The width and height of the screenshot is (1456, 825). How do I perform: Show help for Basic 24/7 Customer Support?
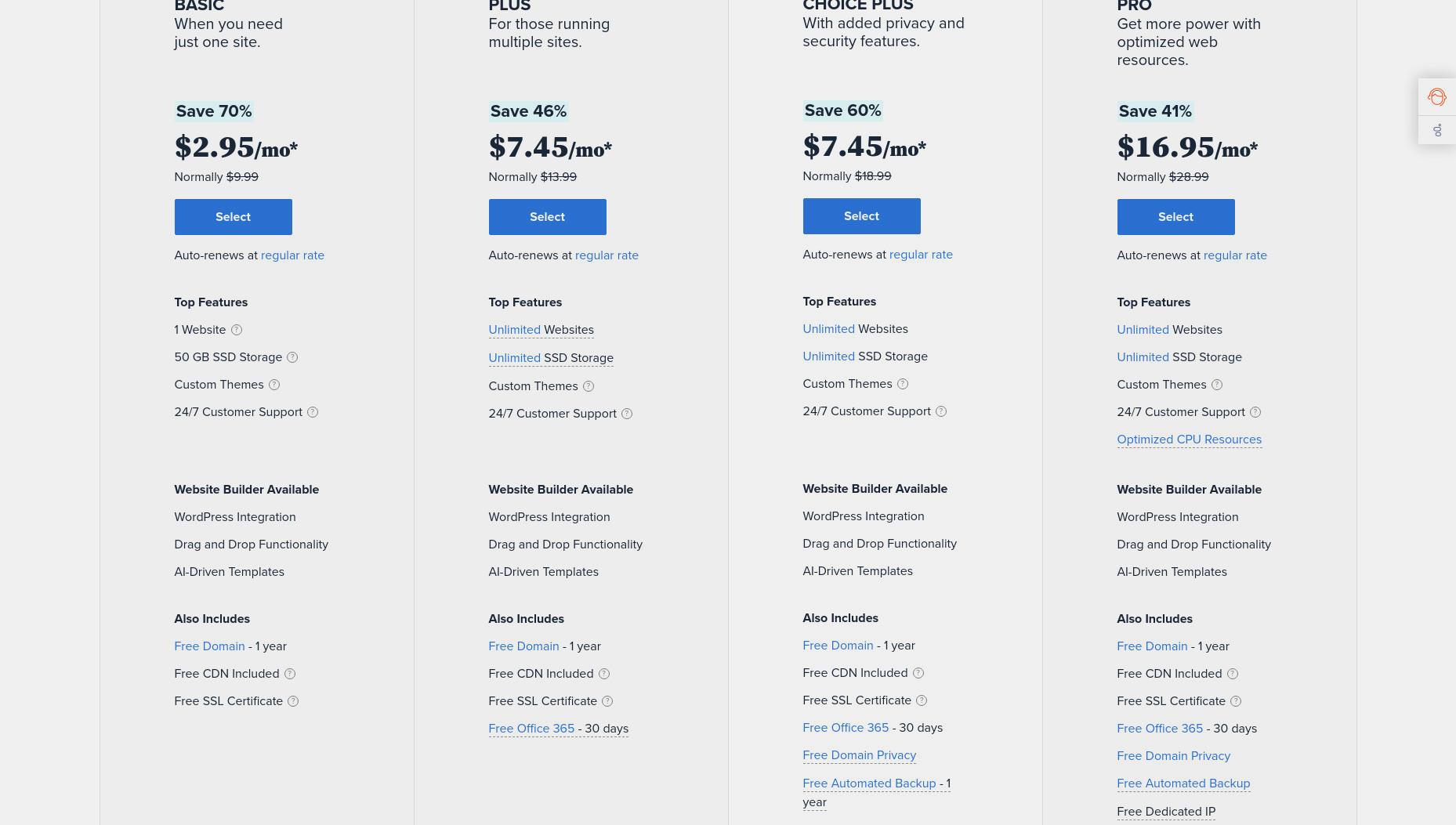pos(313,412)
